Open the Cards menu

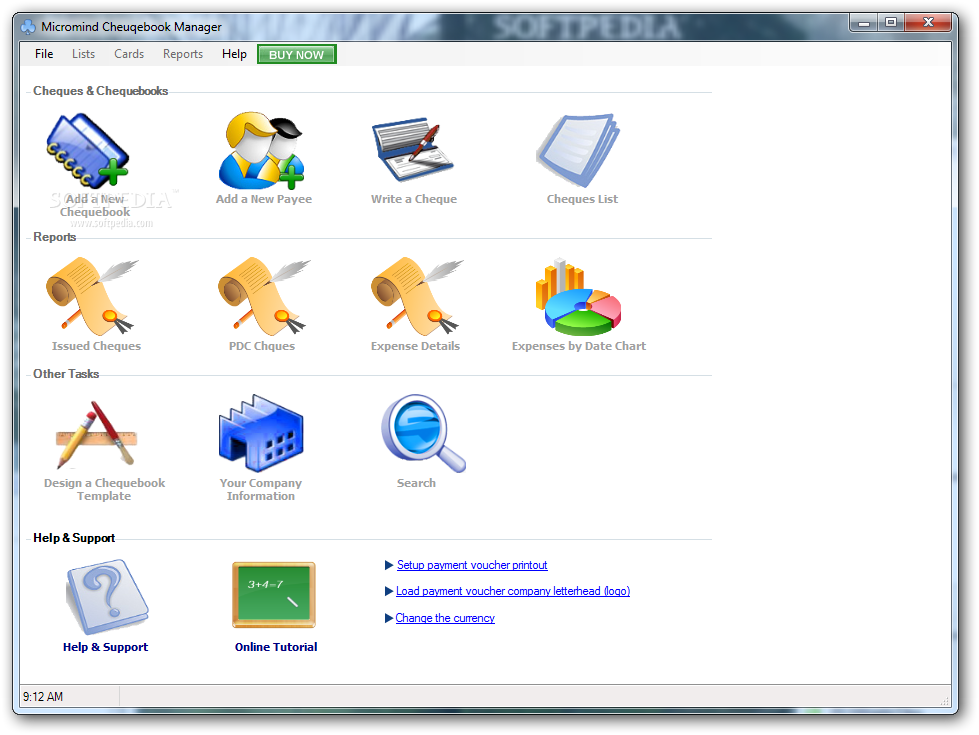[x=129, y=54]
